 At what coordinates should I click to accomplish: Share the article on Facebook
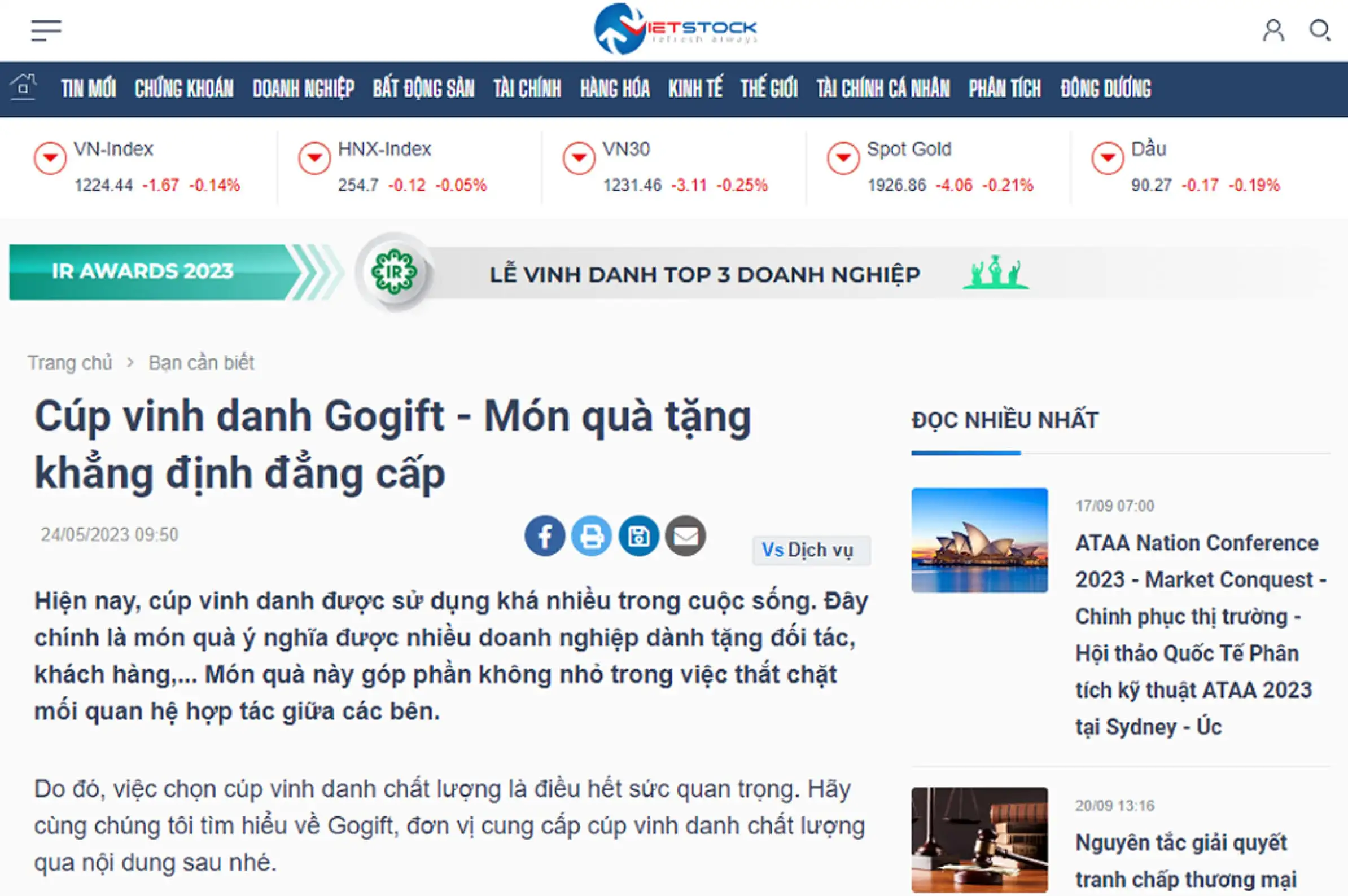click(544, 535)
